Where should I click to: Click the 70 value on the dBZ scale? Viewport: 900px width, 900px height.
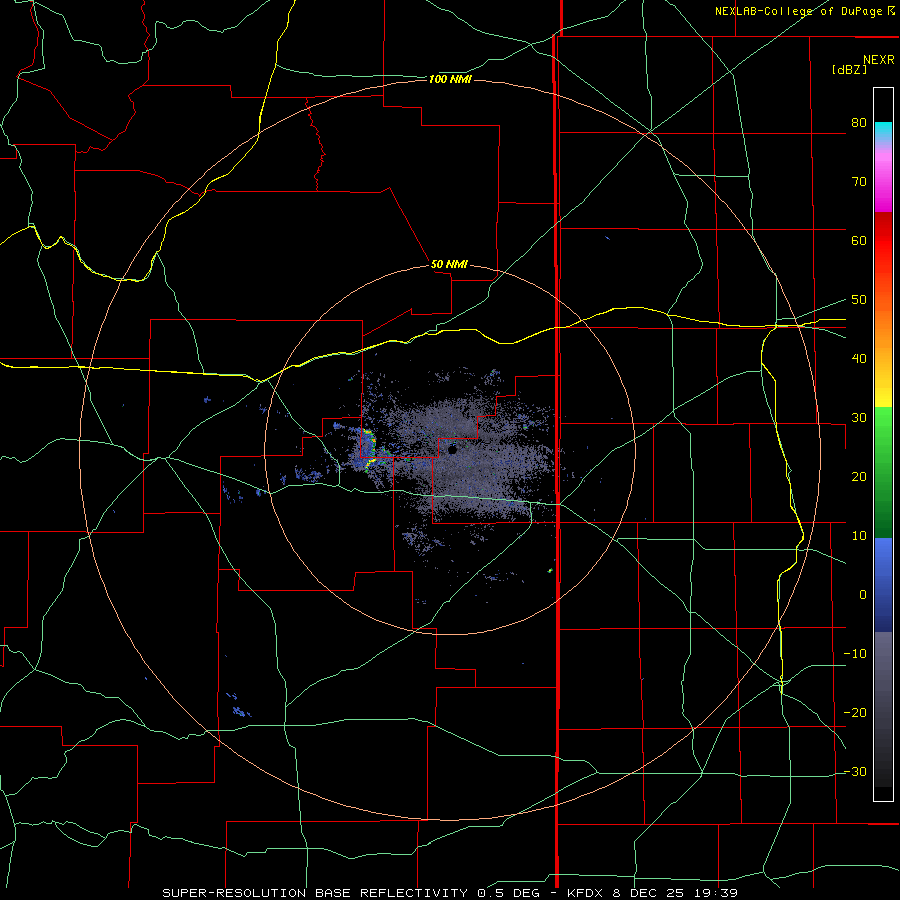[859, 182]
